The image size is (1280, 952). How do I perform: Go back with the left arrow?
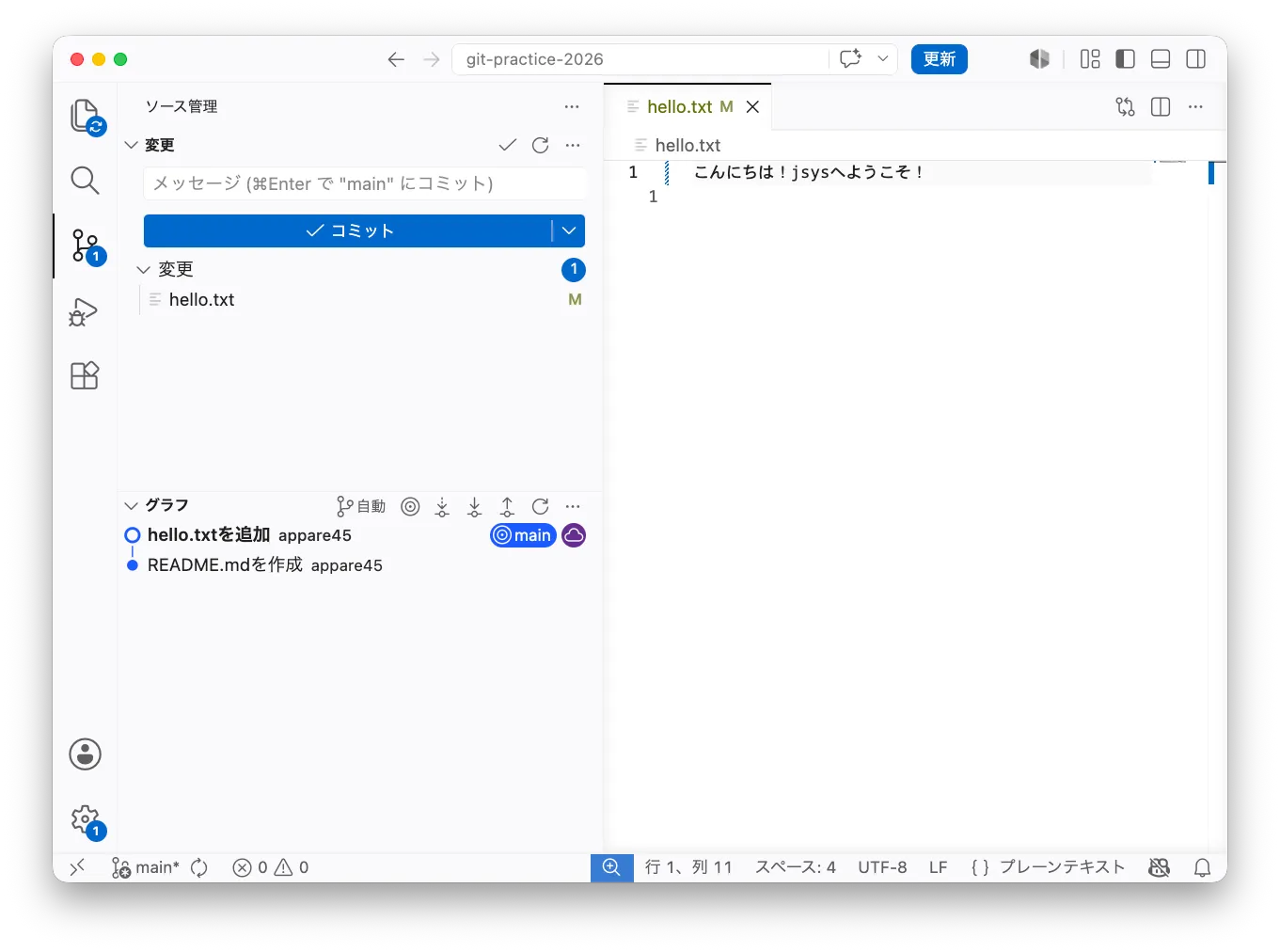point(396,59)
